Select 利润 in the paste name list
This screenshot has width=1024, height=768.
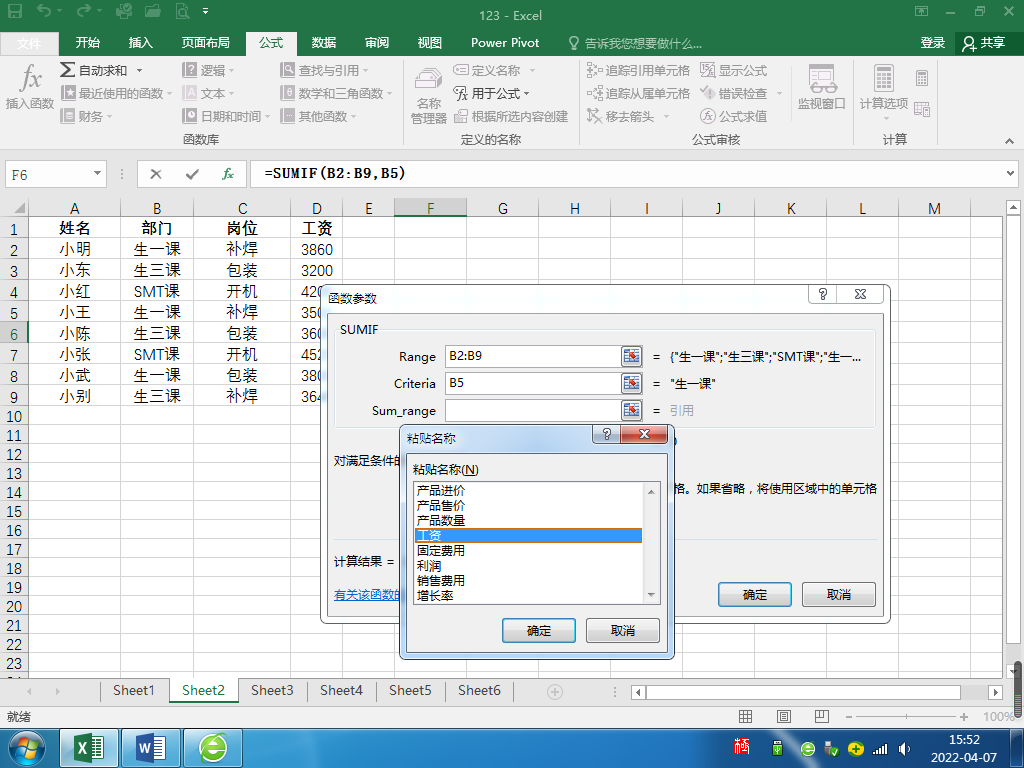click(x=528, y=566)
